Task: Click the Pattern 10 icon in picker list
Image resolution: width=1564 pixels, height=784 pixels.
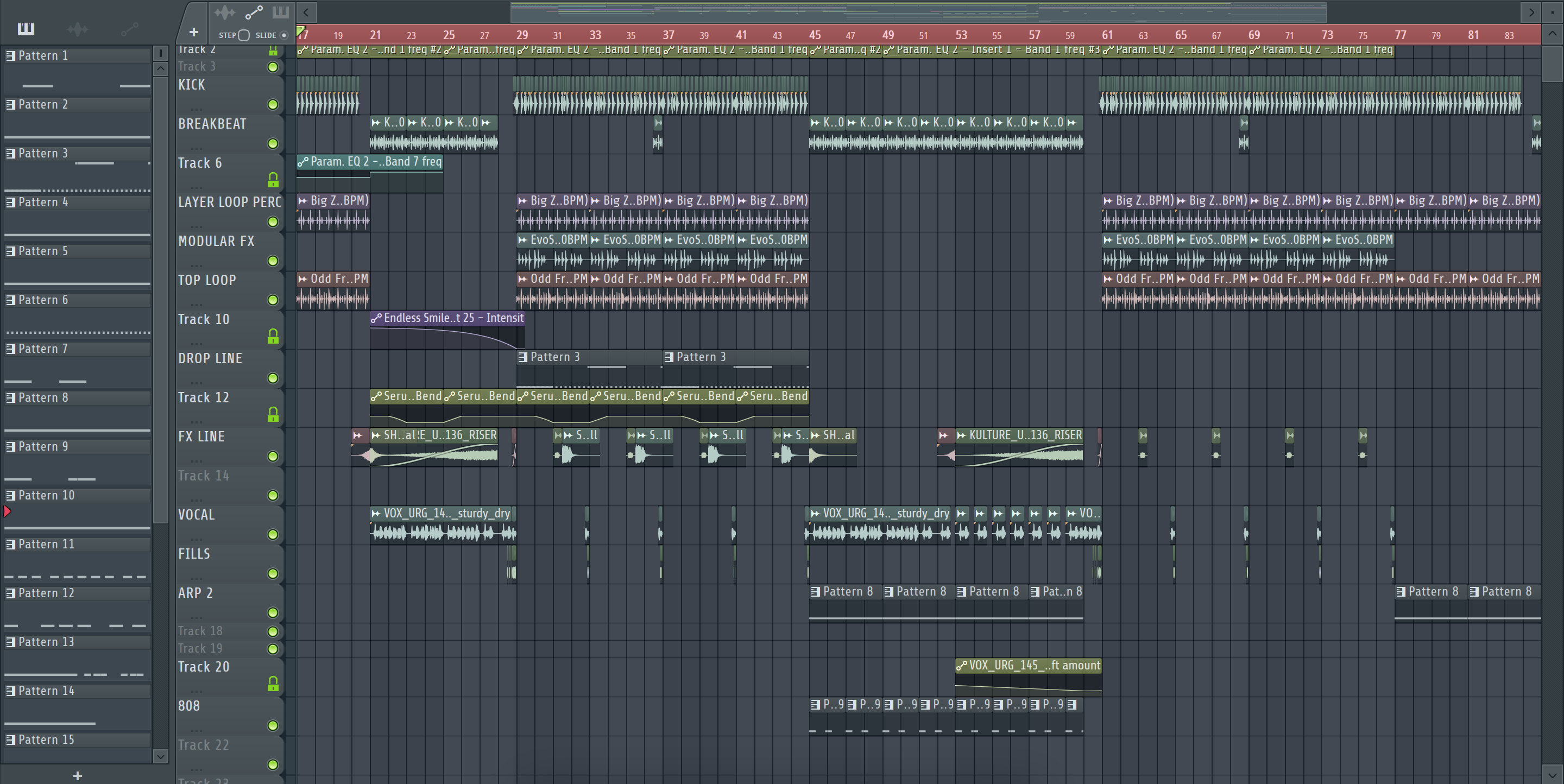Action: [10, 496]
